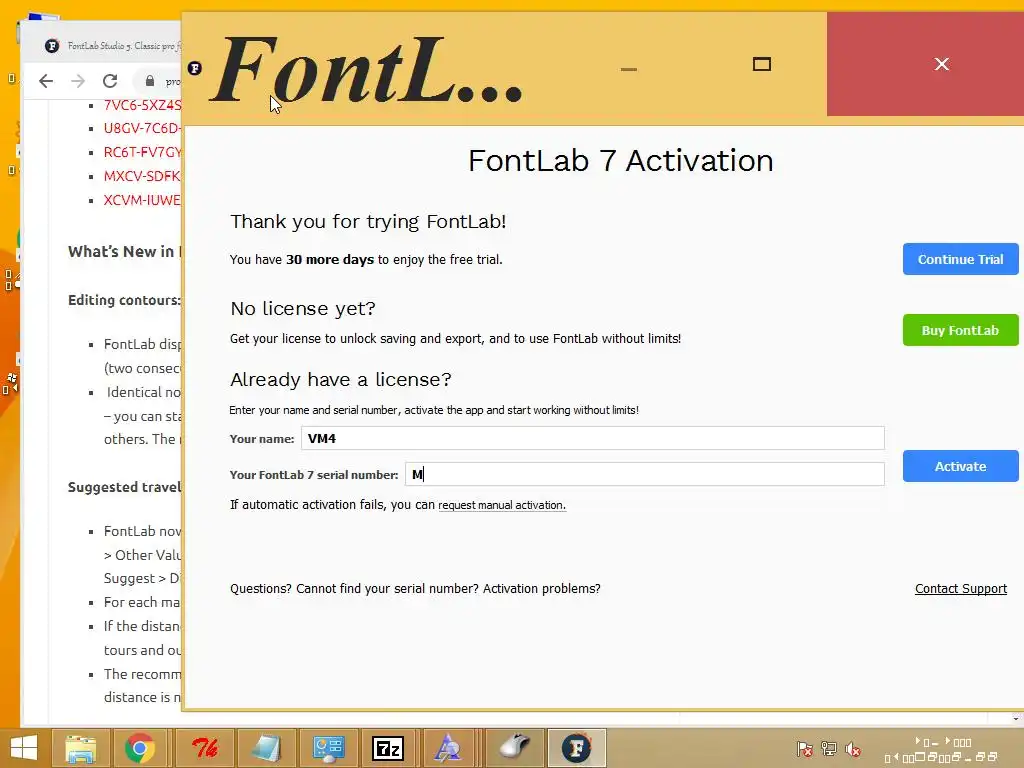Open Google Chrome from the taskbar
1024x768 pixels.
click(x=140, y=748)
